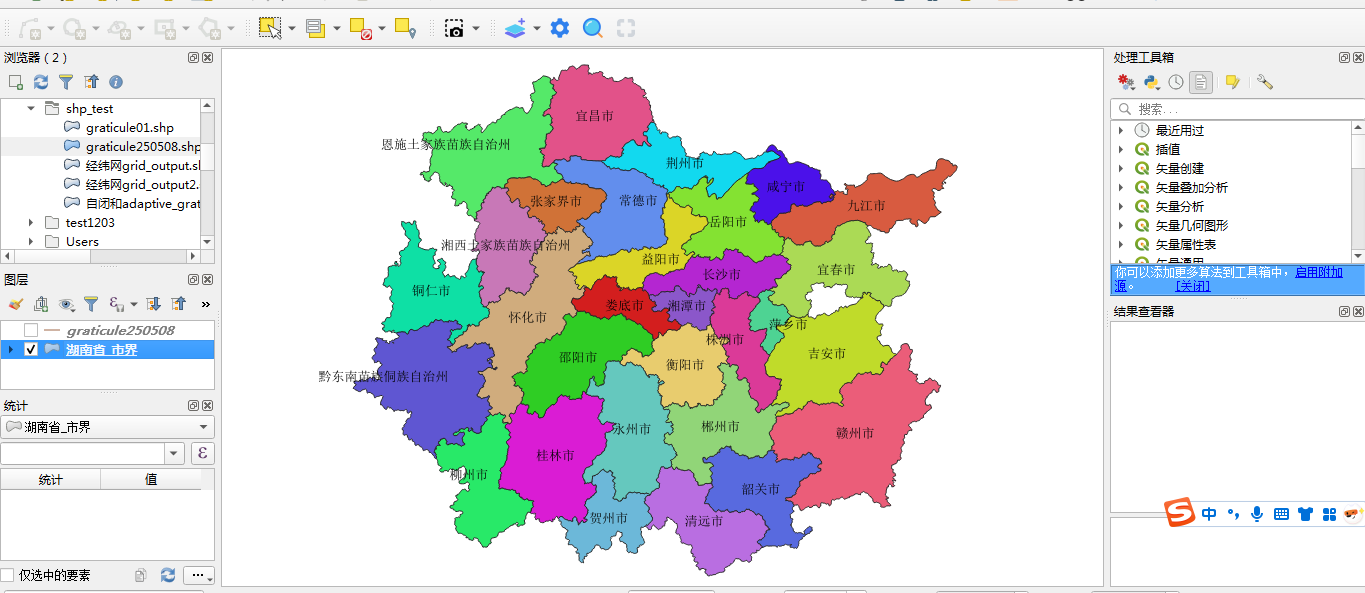The height and width of the screenshot is (593, 1365).
Task: Click Browser panel horizontal scrollbar
Action: click(x=100, y=257)
